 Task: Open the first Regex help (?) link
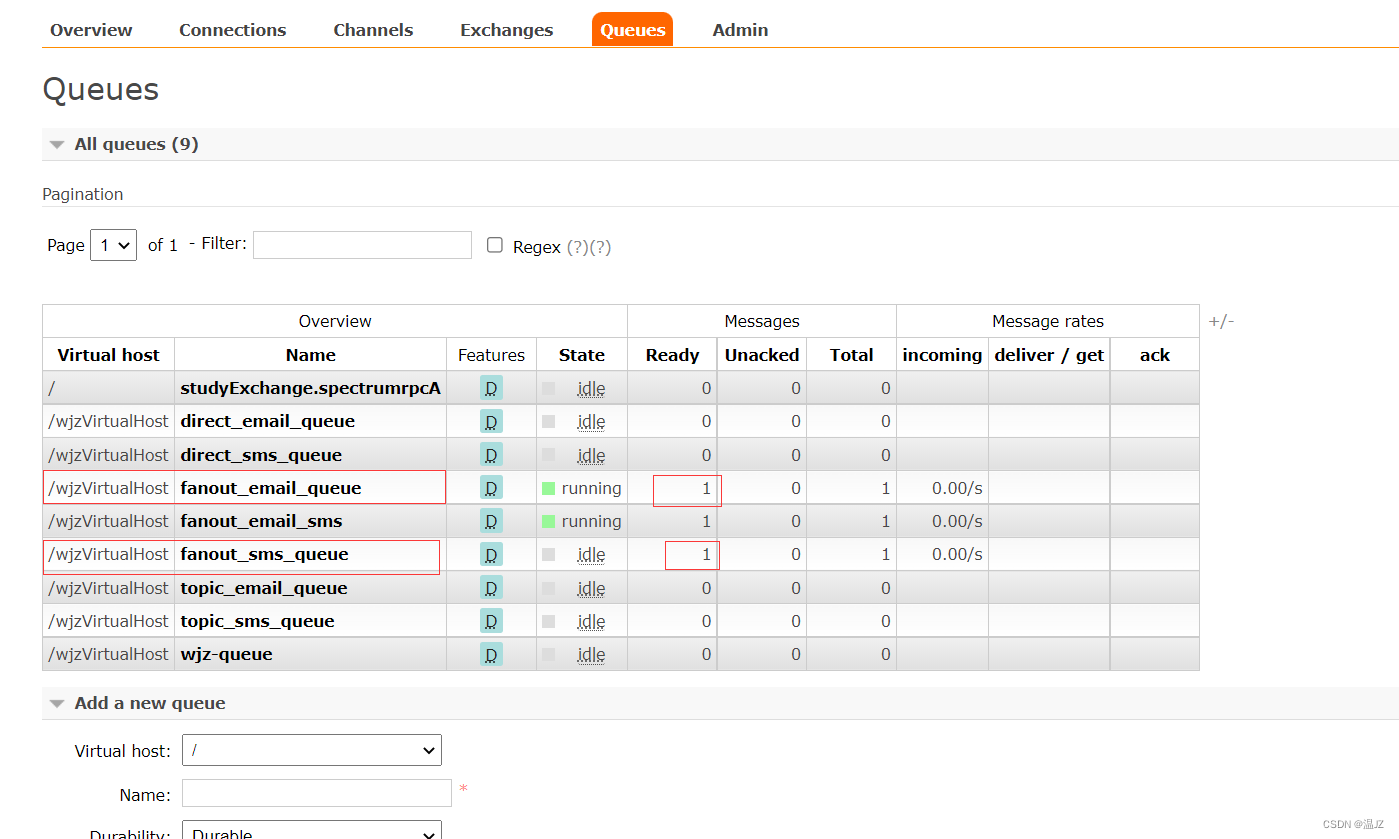(578, 247)
